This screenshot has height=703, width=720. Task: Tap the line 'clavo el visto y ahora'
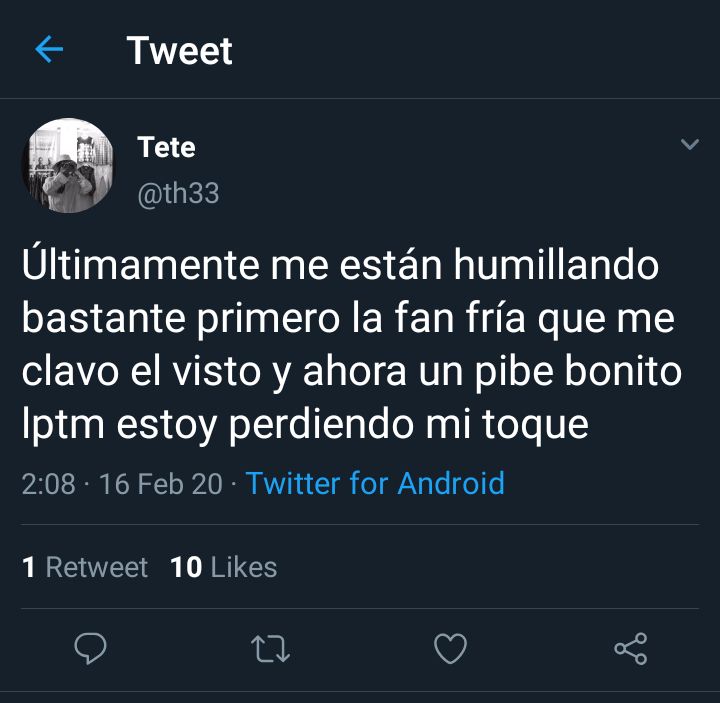coord(214,372)
